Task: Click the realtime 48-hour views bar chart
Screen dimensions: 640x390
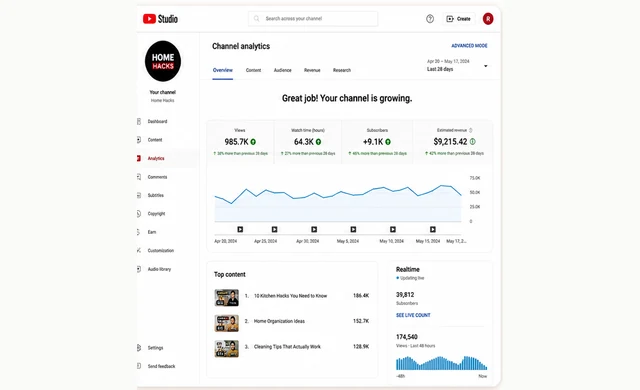Action: pos(441,363)
